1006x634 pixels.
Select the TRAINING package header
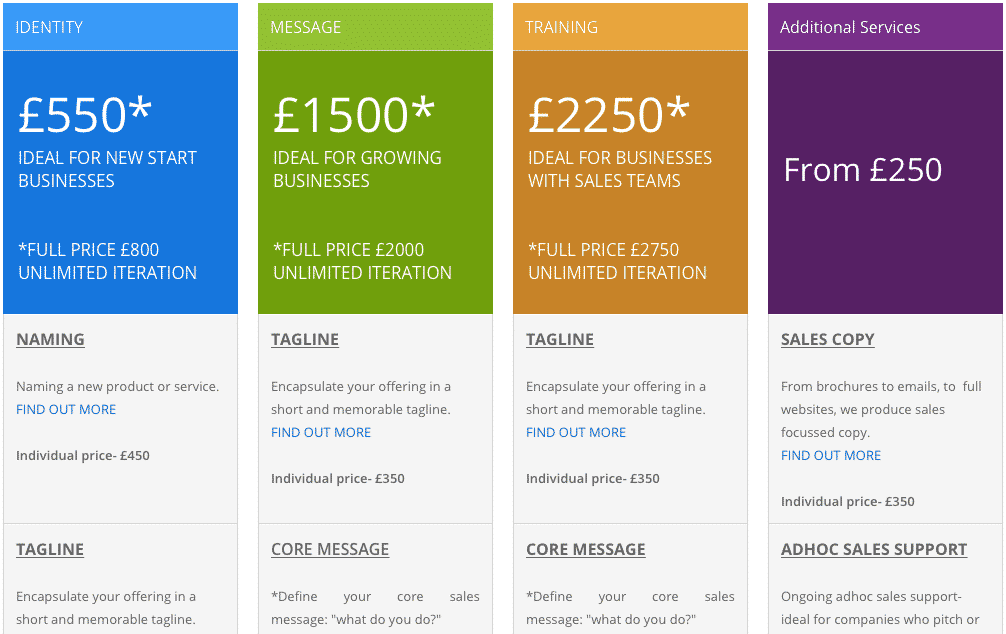[631, 27]
